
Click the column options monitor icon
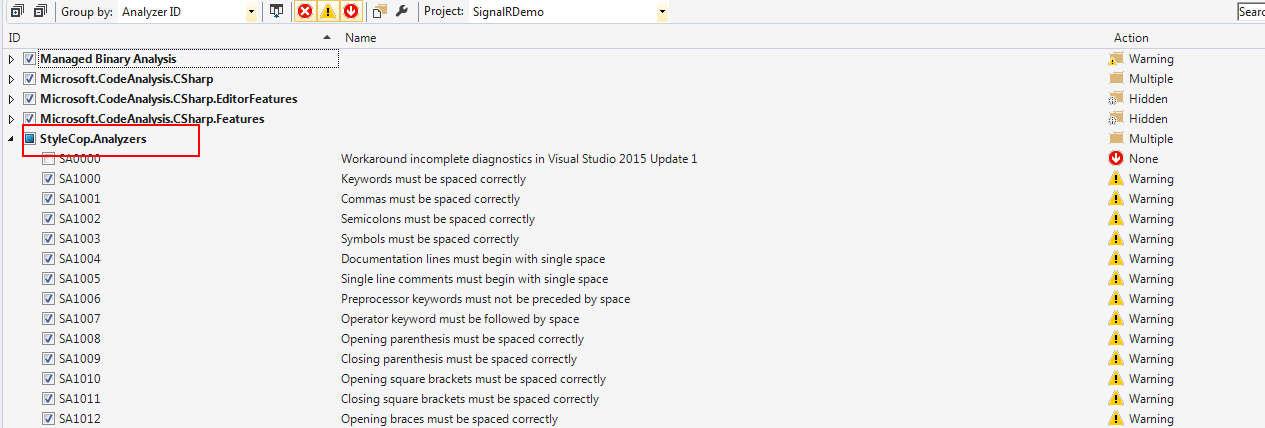pyautogui.click(x=277, y=12)
